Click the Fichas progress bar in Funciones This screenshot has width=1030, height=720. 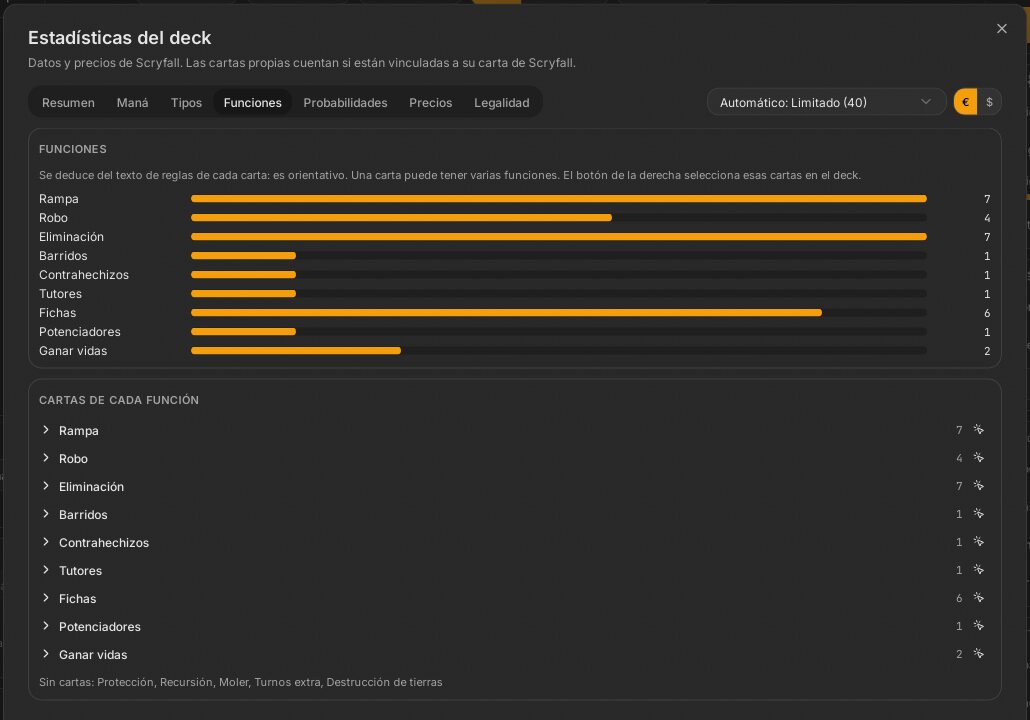pos(558,313)
